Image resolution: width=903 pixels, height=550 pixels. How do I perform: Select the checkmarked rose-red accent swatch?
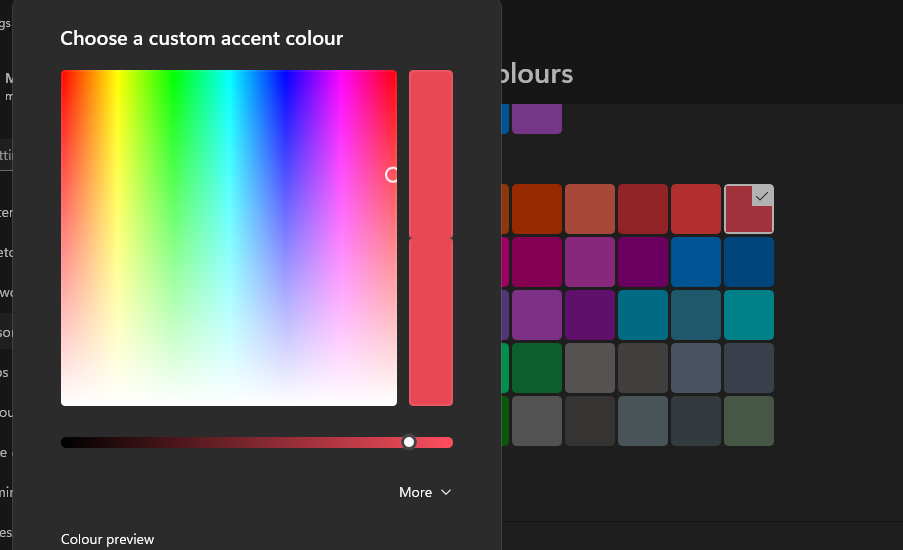point(749,209)
